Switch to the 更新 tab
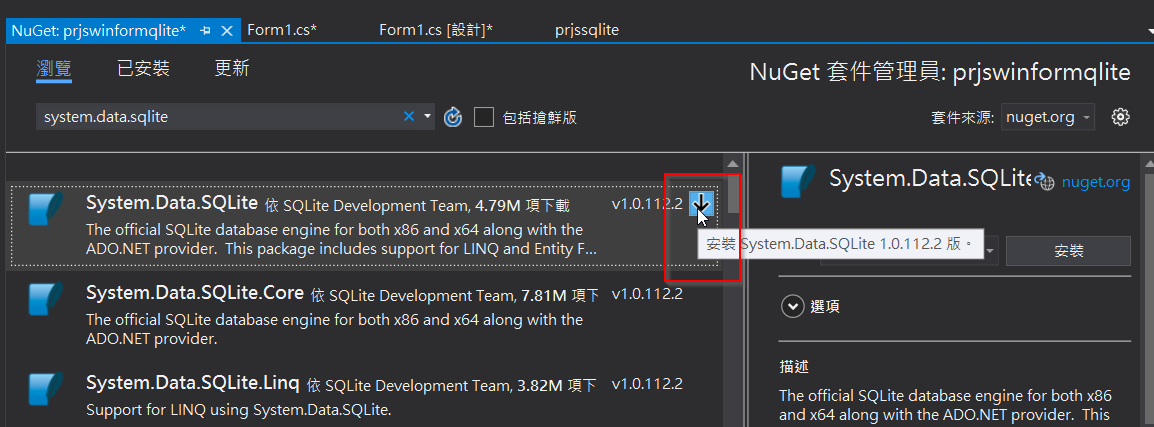The image size is (1154, 427). 232,68
